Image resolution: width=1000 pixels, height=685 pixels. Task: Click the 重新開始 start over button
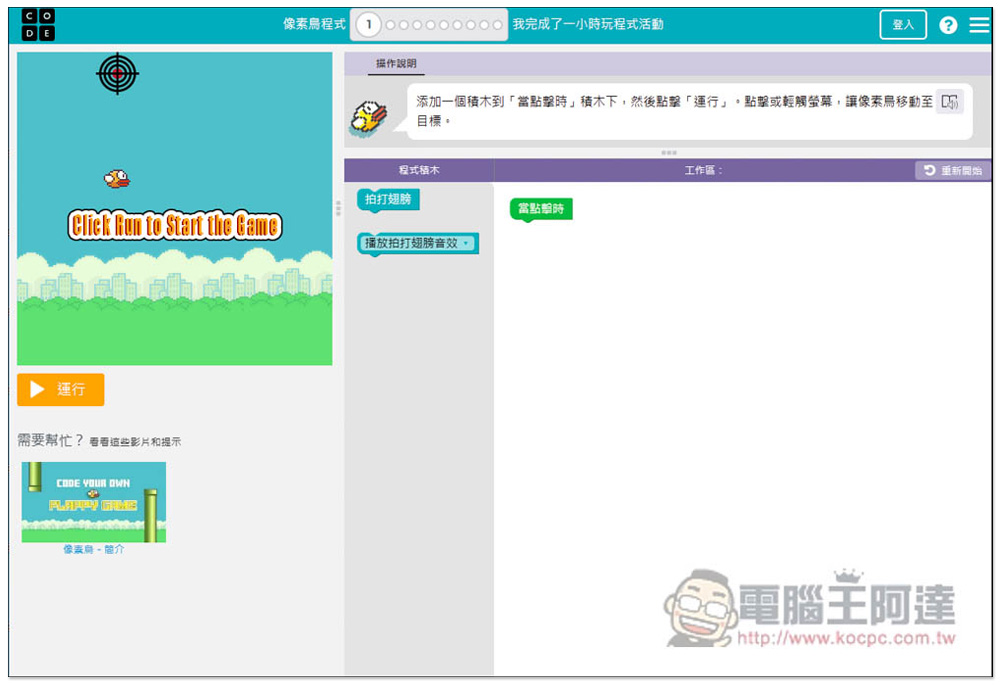[952, 171]
